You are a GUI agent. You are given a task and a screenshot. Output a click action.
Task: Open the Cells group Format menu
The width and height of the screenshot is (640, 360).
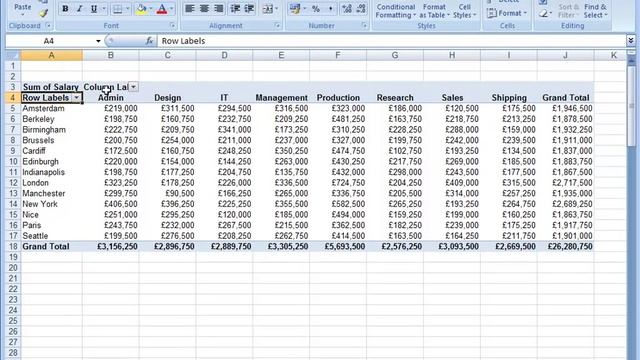tap(507, 13)
